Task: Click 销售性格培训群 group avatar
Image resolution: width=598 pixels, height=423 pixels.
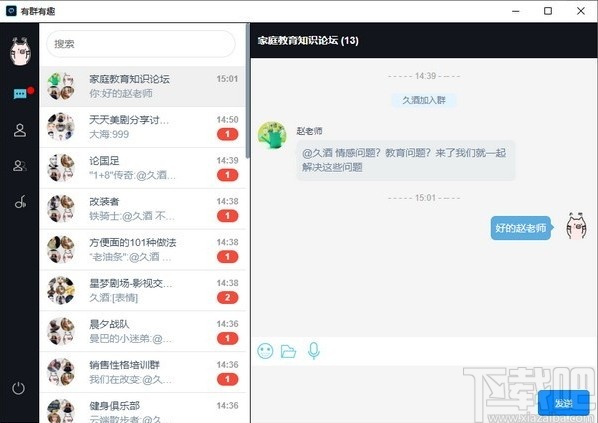Action: 61,372
